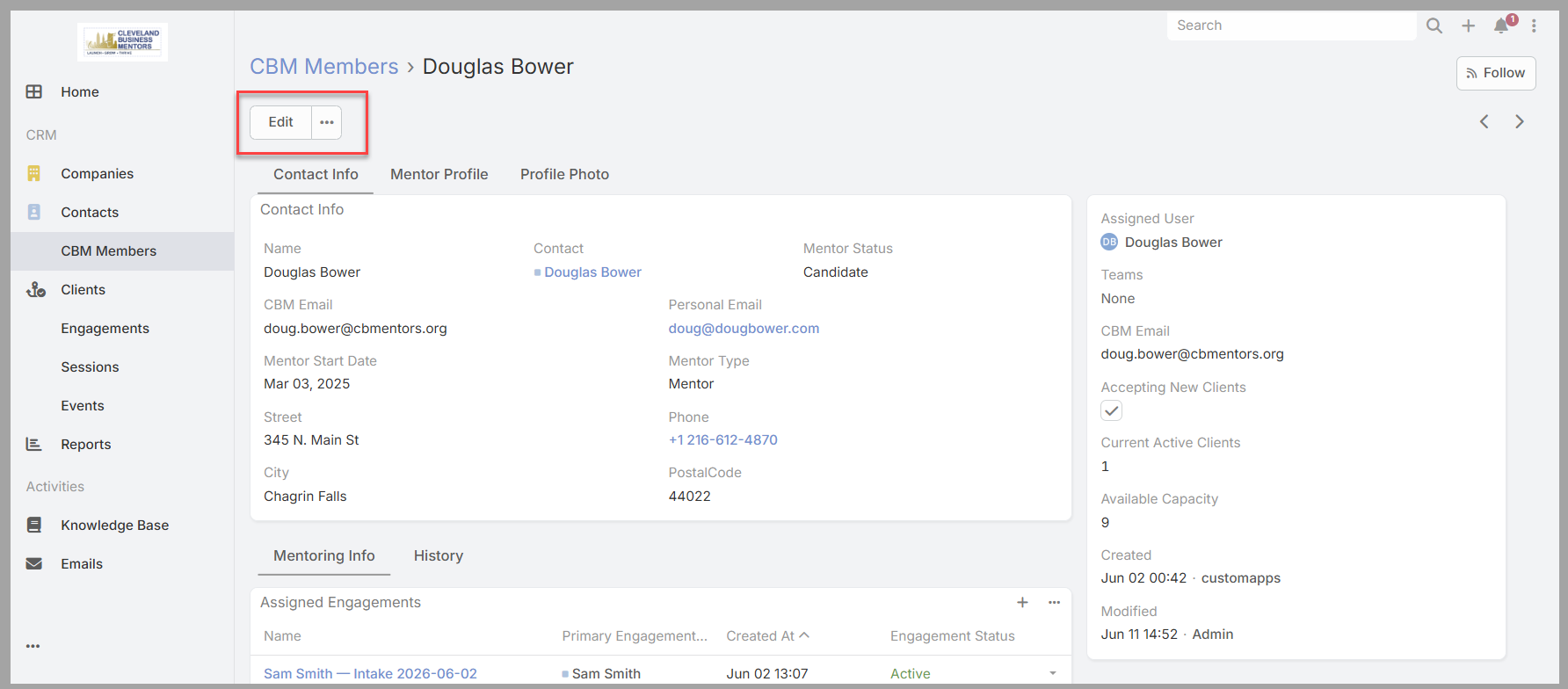The width and height of the screenshot is (1568, 689).
Task: Click postal code 44022
Action: (690, 497)
